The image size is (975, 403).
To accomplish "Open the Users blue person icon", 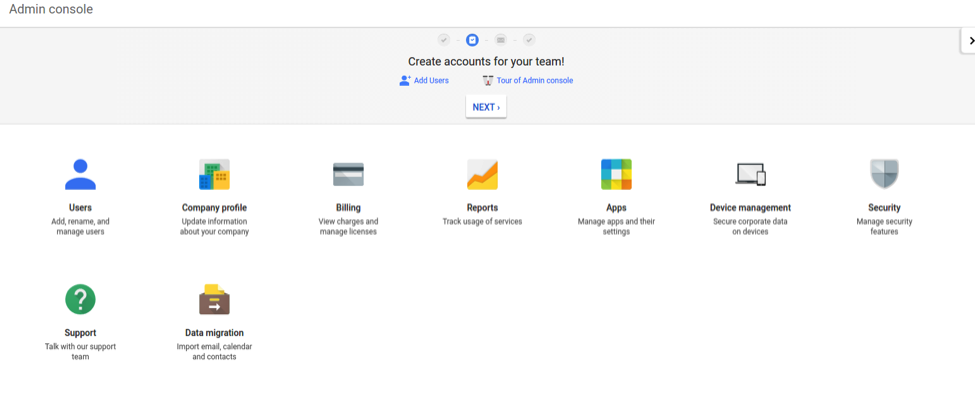I will click(80, 174).
